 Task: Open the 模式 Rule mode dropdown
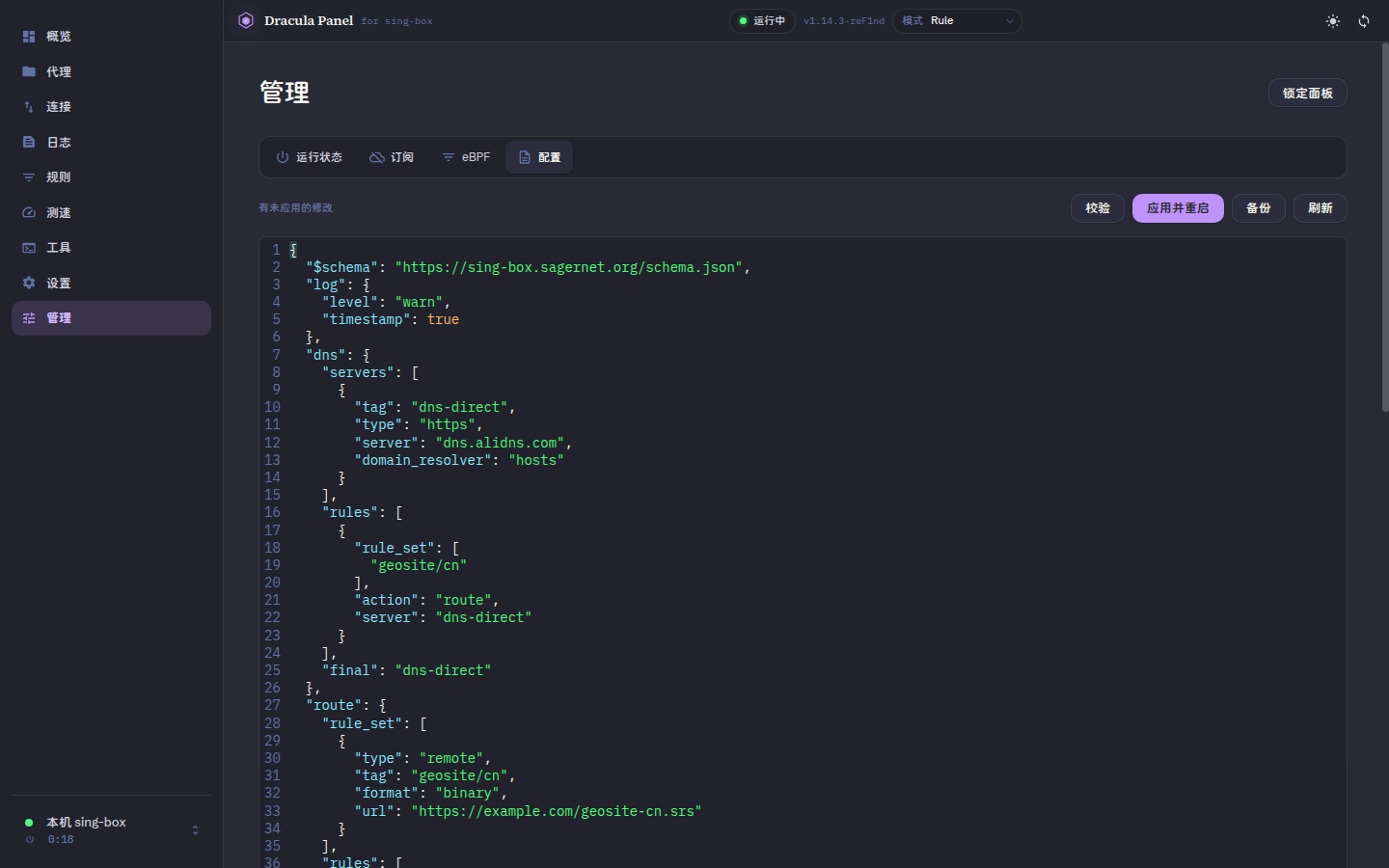[957, 20]
